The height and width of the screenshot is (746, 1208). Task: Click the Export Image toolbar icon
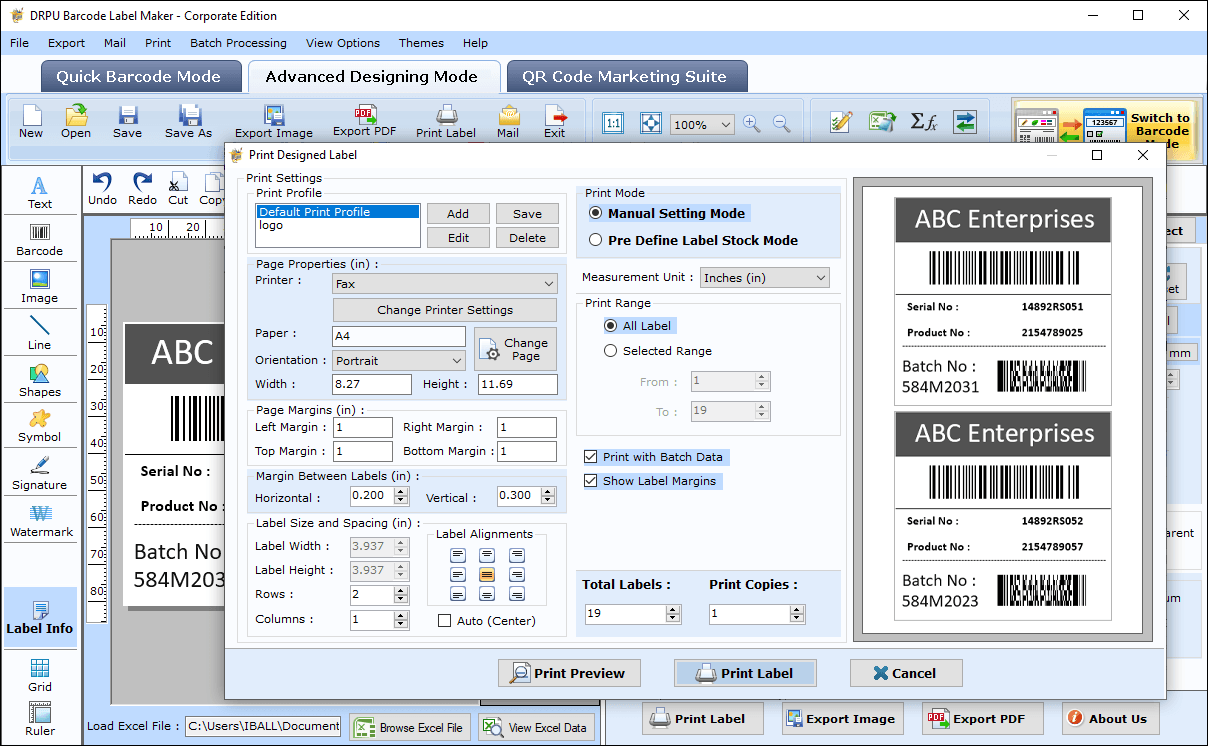pyautogui.click(x=274, y=121)
